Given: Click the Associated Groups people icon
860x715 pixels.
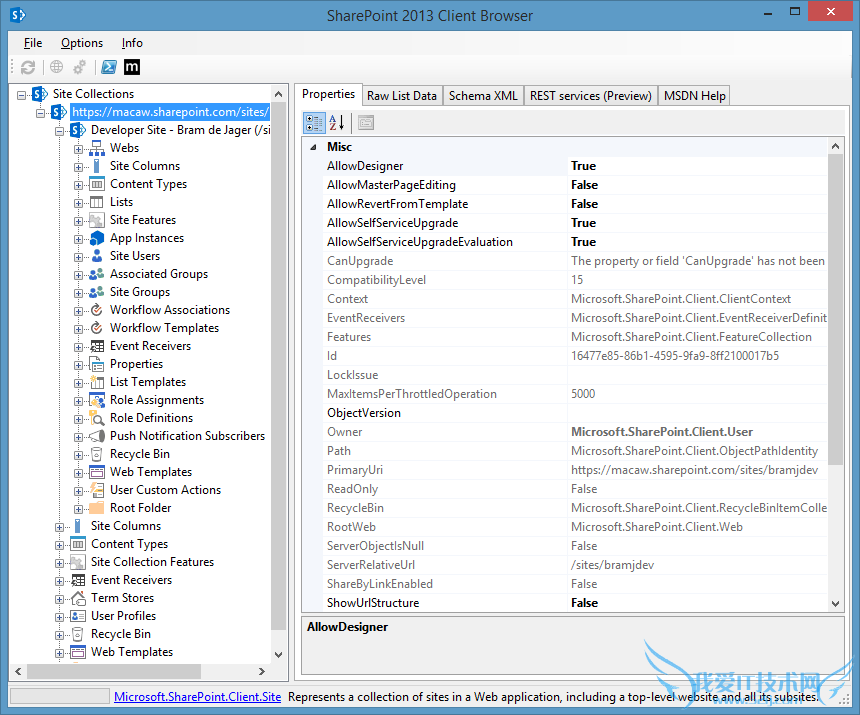Looking at the screenshot, I should click(x=97, y=274).
